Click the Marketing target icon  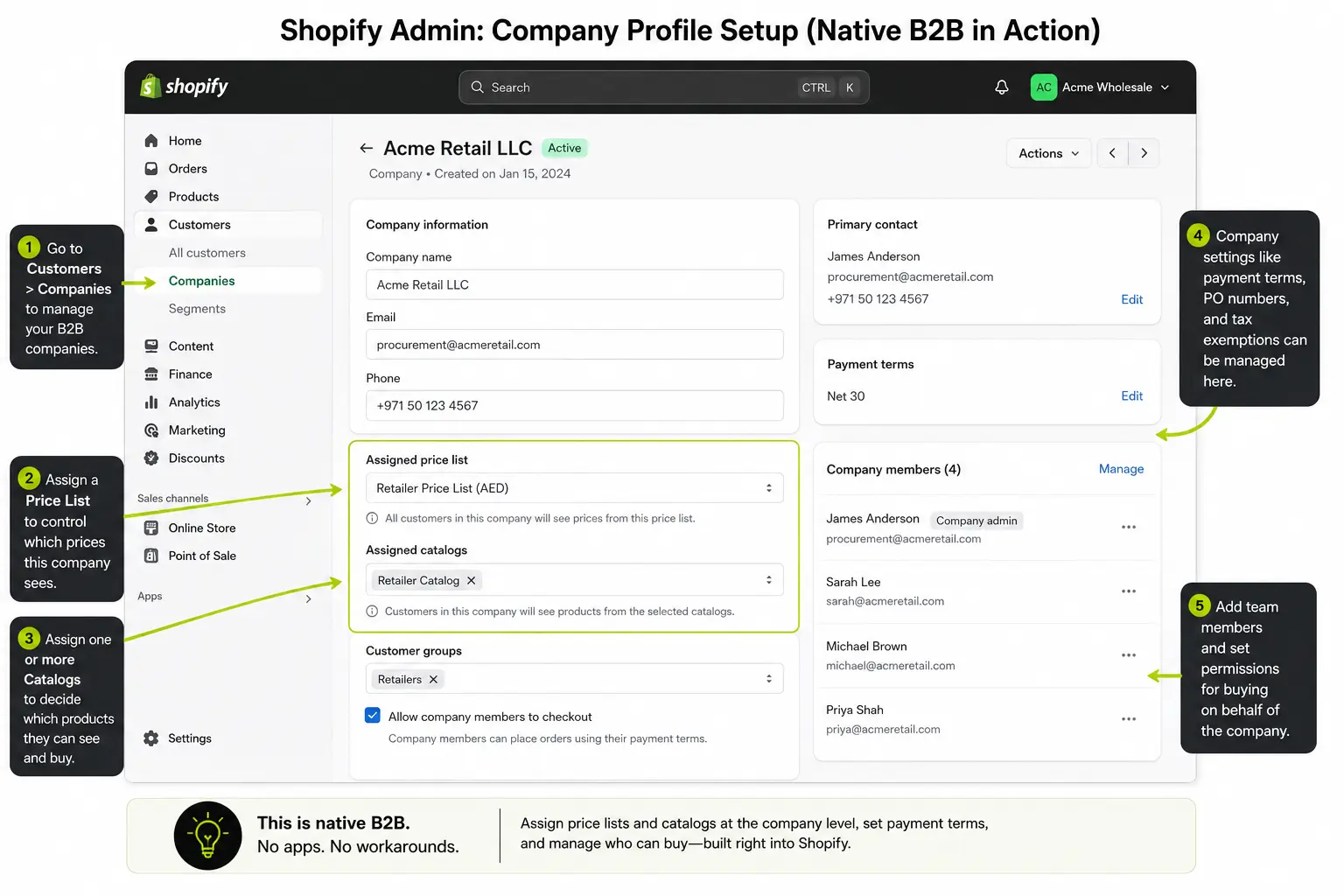click(151, 430)
